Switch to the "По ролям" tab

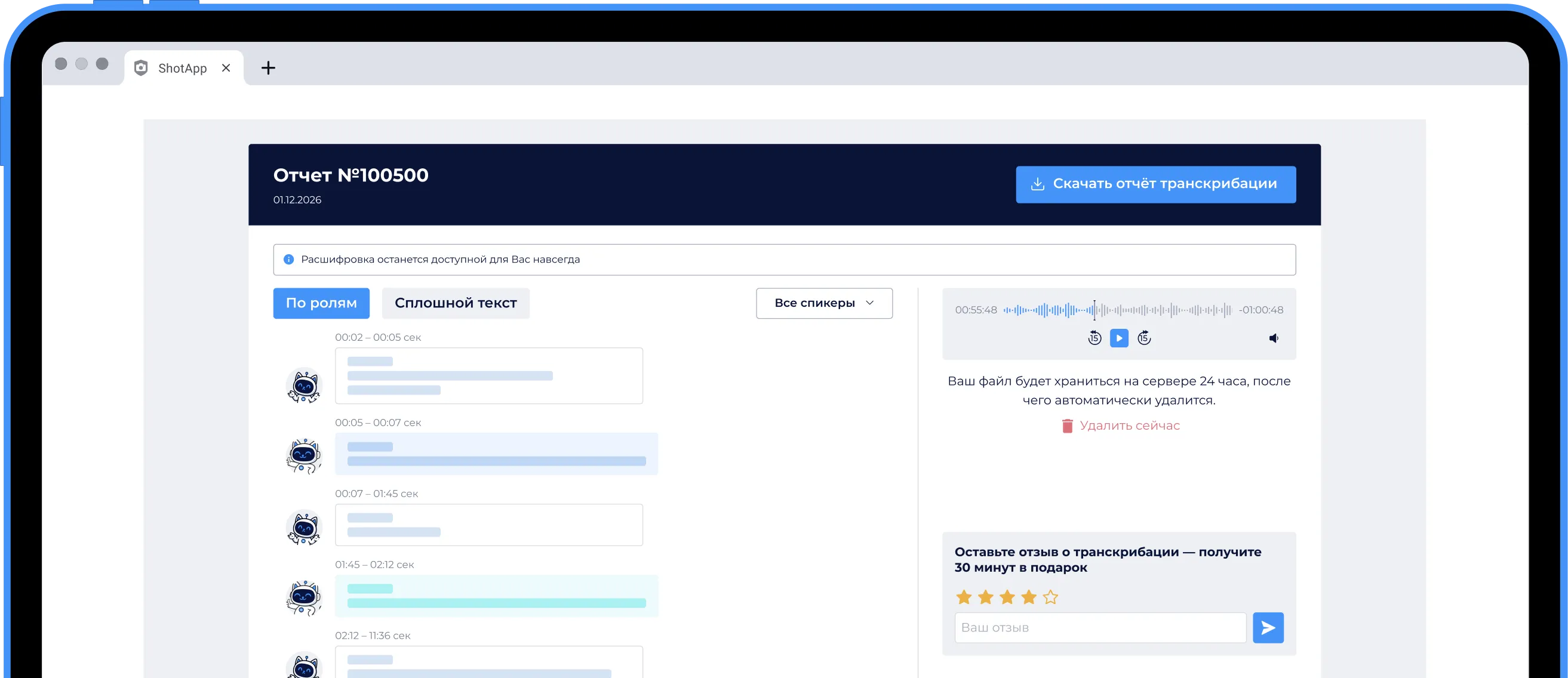click(x=321, y=303)
